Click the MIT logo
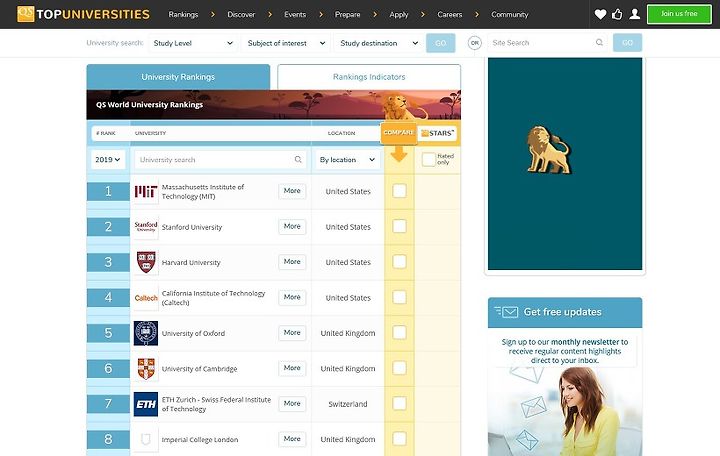The width and height of the screenshot is (720, 456). tap(146, 191)
